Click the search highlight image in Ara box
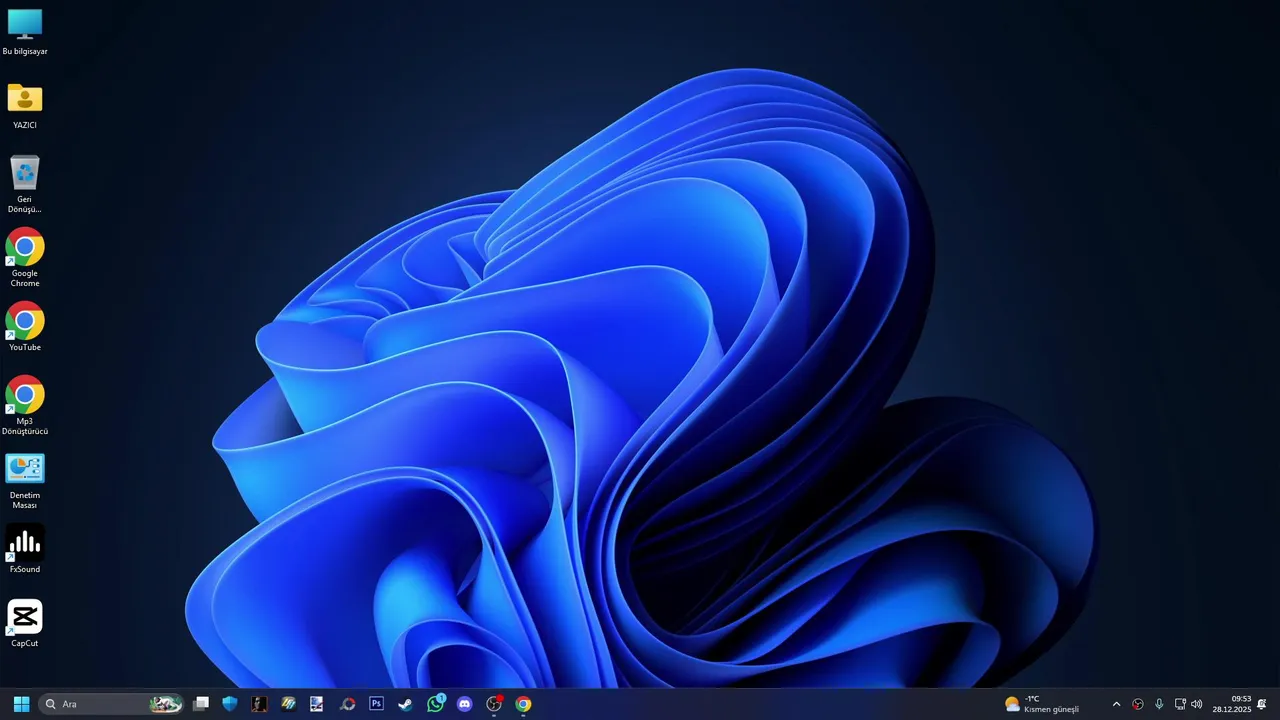The width and height of the screenshot is (1280, 720). click(x=166, y=704)
